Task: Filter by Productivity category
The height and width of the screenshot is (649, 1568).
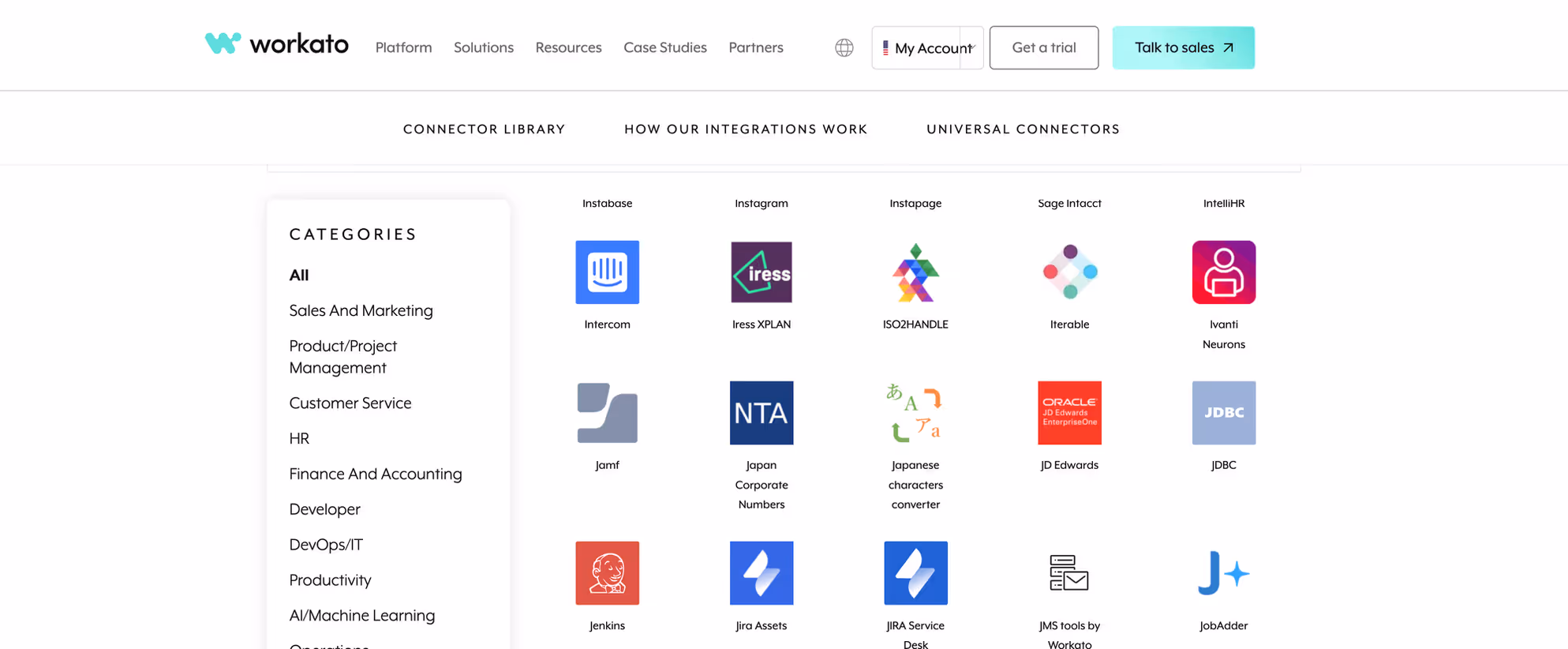Action: (330, 580)
